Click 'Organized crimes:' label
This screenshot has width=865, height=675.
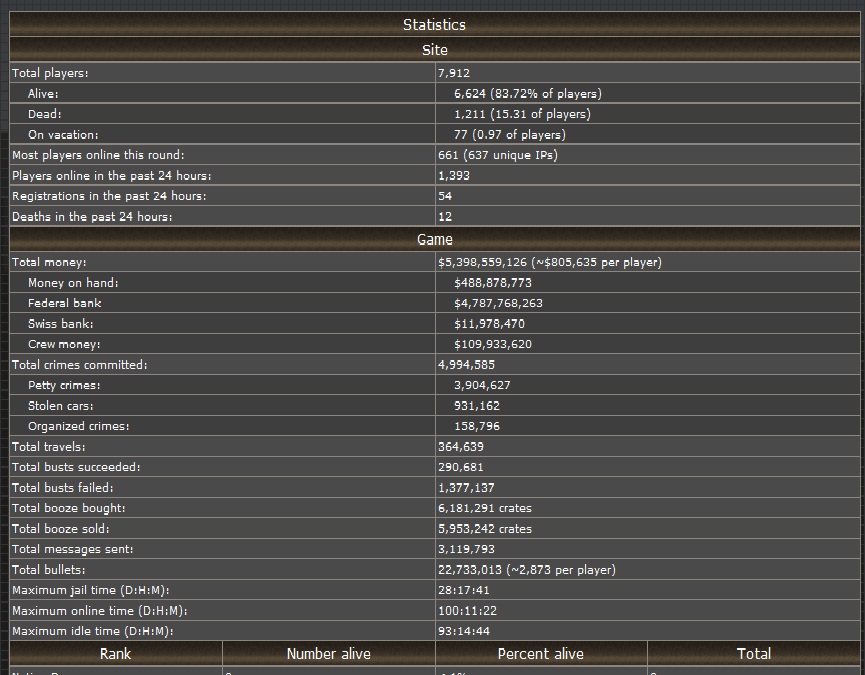click(79, 426)
